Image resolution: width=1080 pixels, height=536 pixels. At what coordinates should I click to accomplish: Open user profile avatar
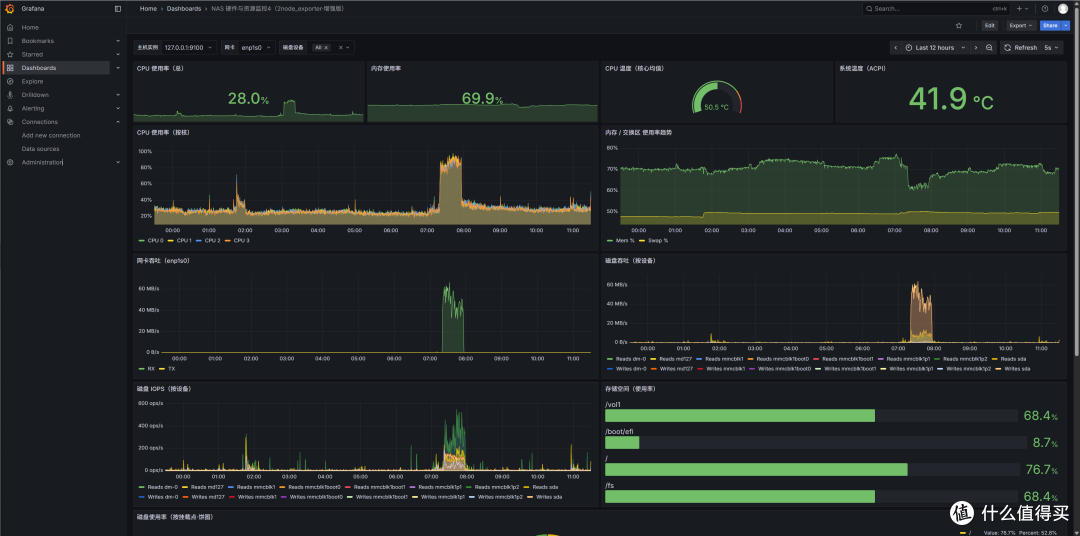coord(1063,9)
